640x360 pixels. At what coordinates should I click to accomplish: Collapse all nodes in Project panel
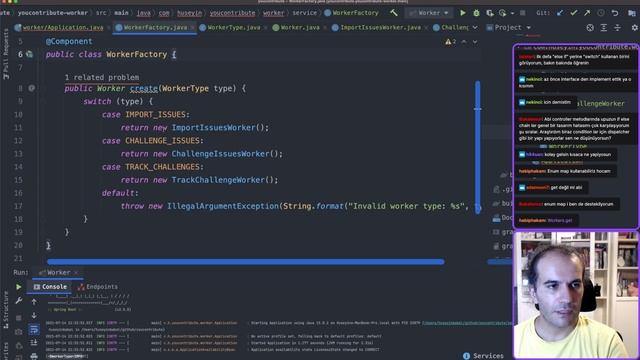click(x=617, y=28)
